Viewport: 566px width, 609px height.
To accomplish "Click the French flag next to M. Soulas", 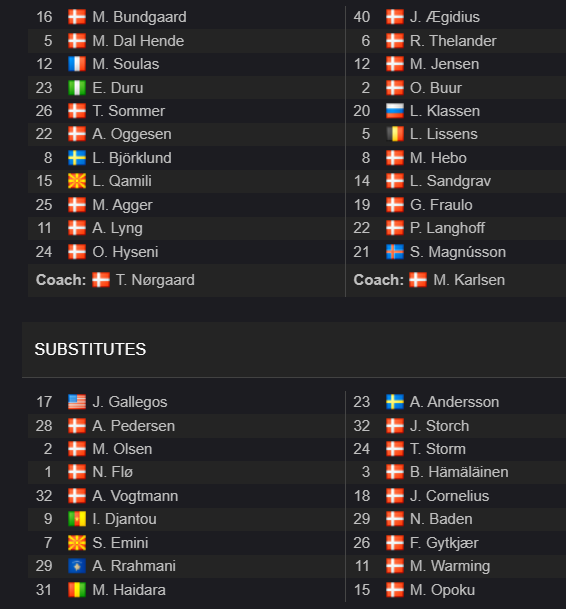I will (77, 64).
